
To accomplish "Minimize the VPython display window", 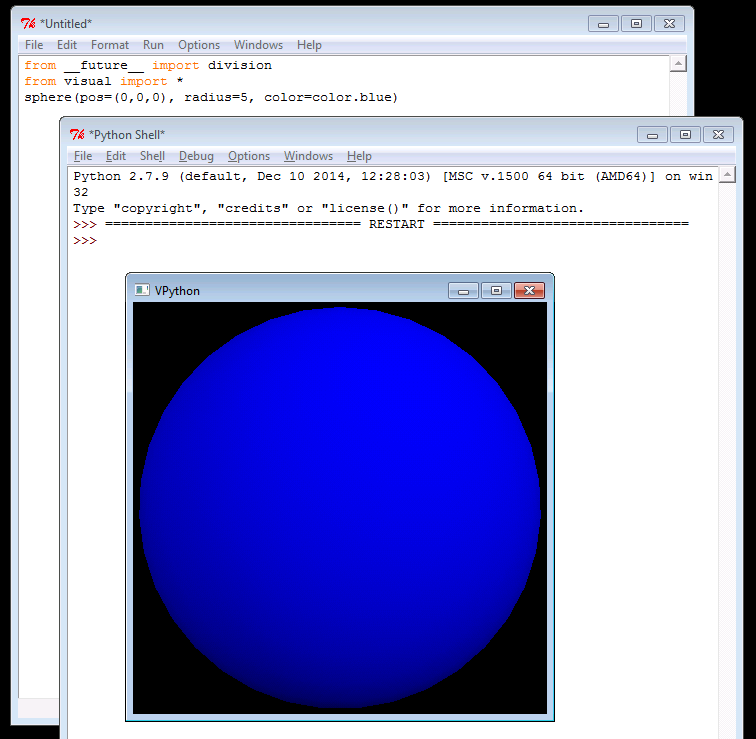I will coord(463,290).
